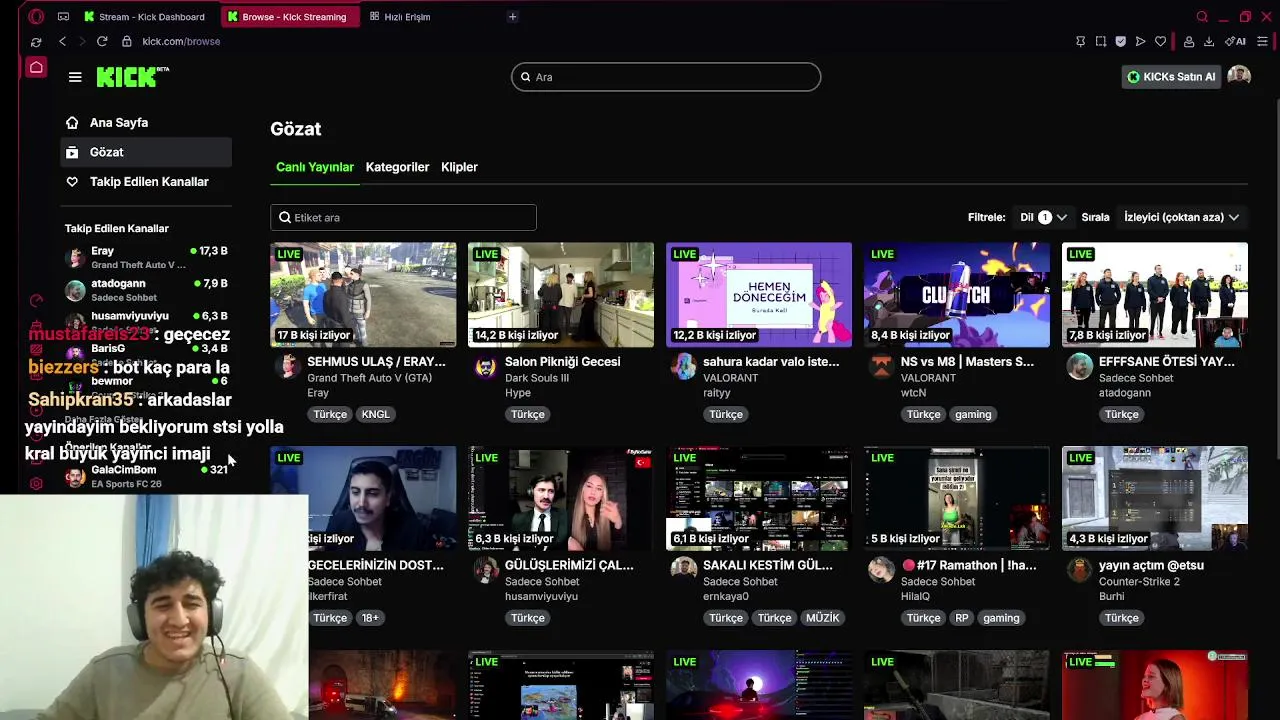
Task: Open a new tab with plus icon
Action: click(512, 16)
